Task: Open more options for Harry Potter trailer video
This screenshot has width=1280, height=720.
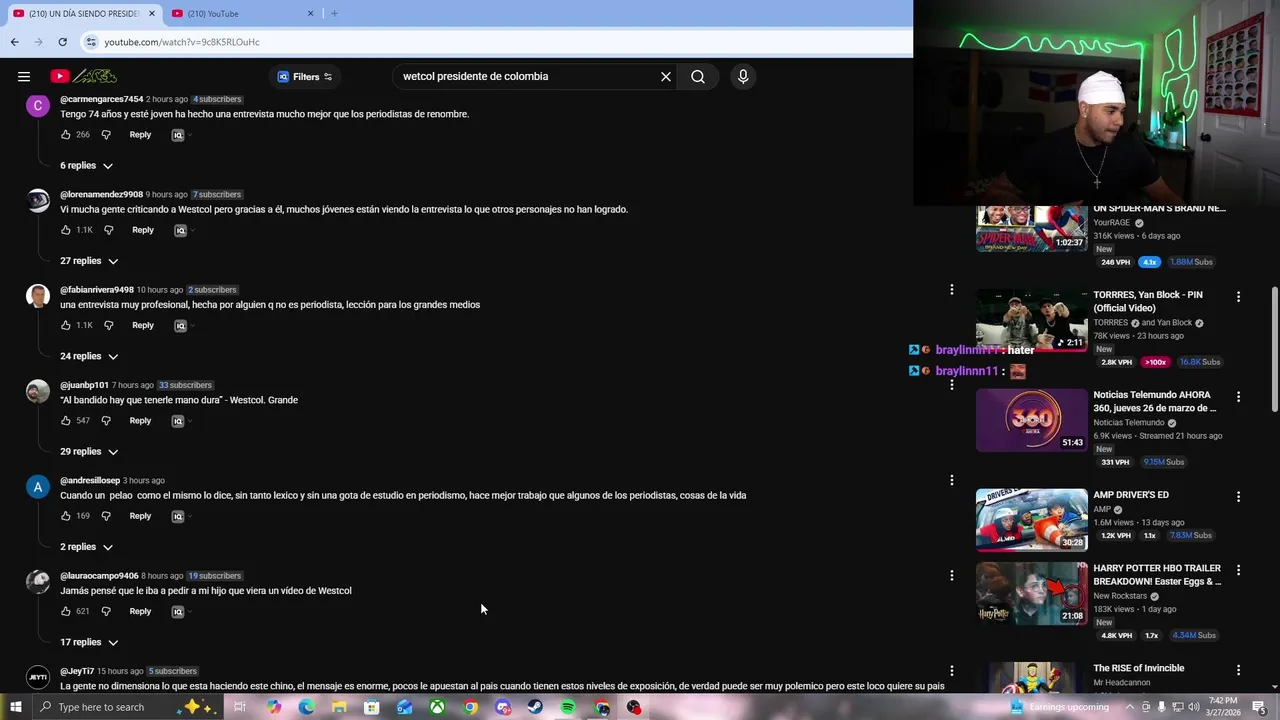Action: [x=1238, y=570]
